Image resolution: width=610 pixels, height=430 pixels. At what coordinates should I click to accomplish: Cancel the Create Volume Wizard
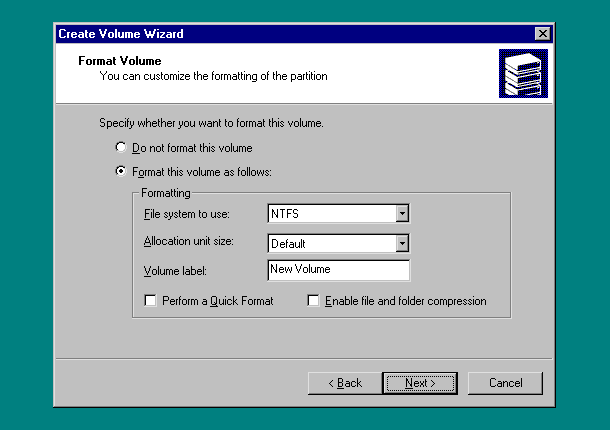[x=505, y=383]
